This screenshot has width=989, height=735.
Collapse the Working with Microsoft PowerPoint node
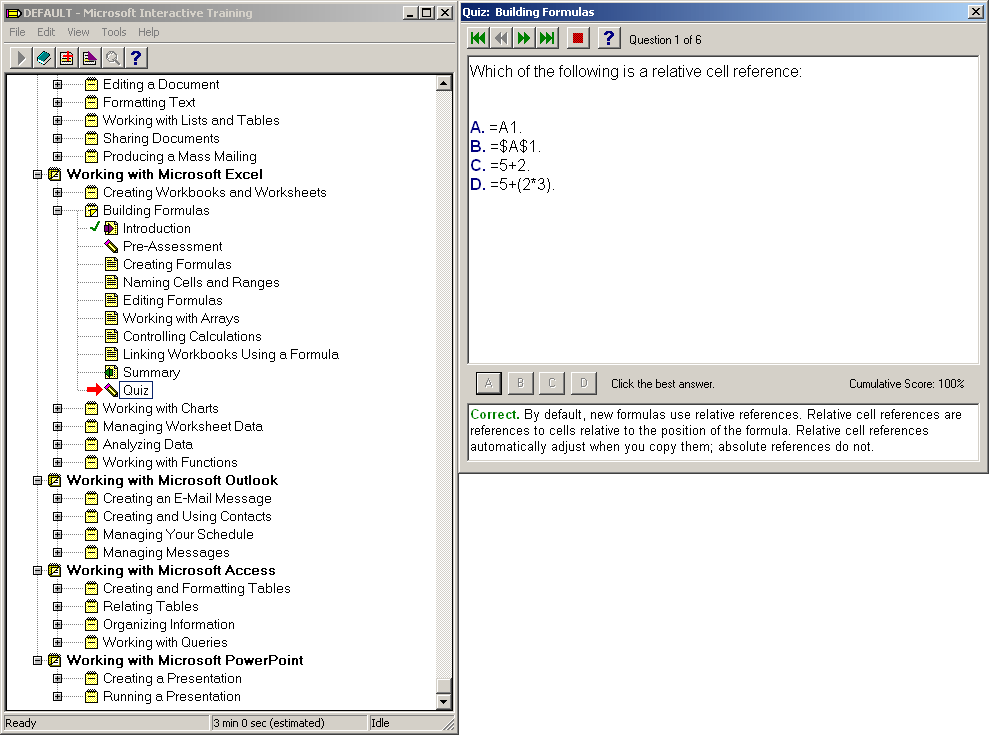tap(37, 661)
